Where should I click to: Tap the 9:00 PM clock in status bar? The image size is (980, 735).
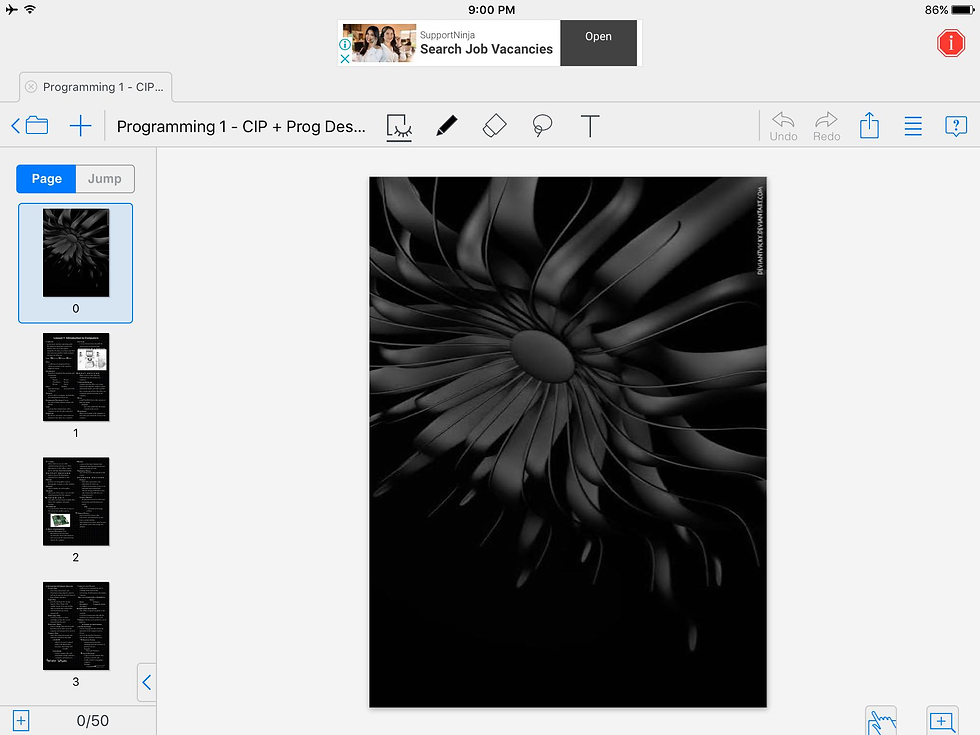[x=491, y=10]
